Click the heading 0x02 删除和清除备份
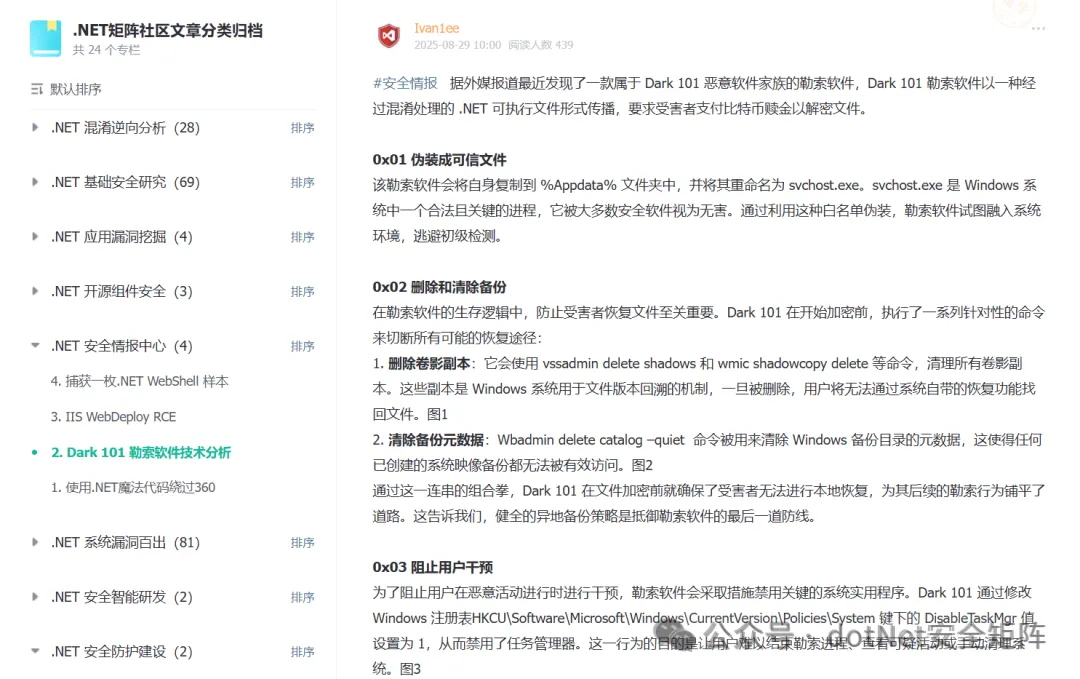The height and width of the screenshot is (679, 1080). [439, 287]
